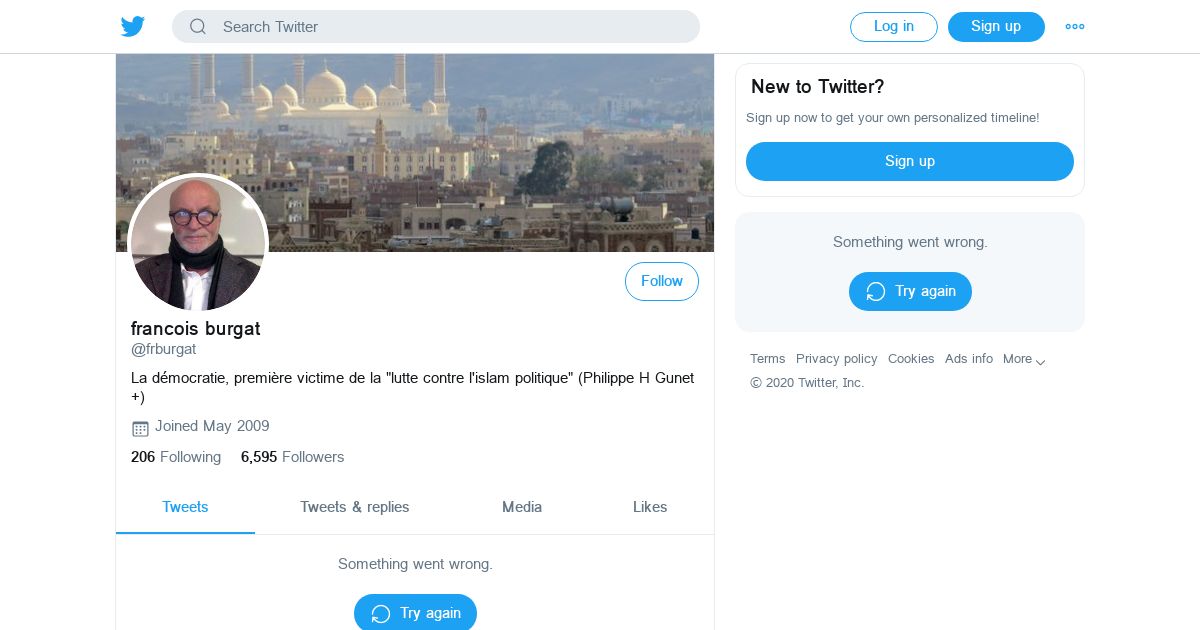Click Try again in the sidebar panel
This screenshot has width=1200, height=630.
pos(910,292)
